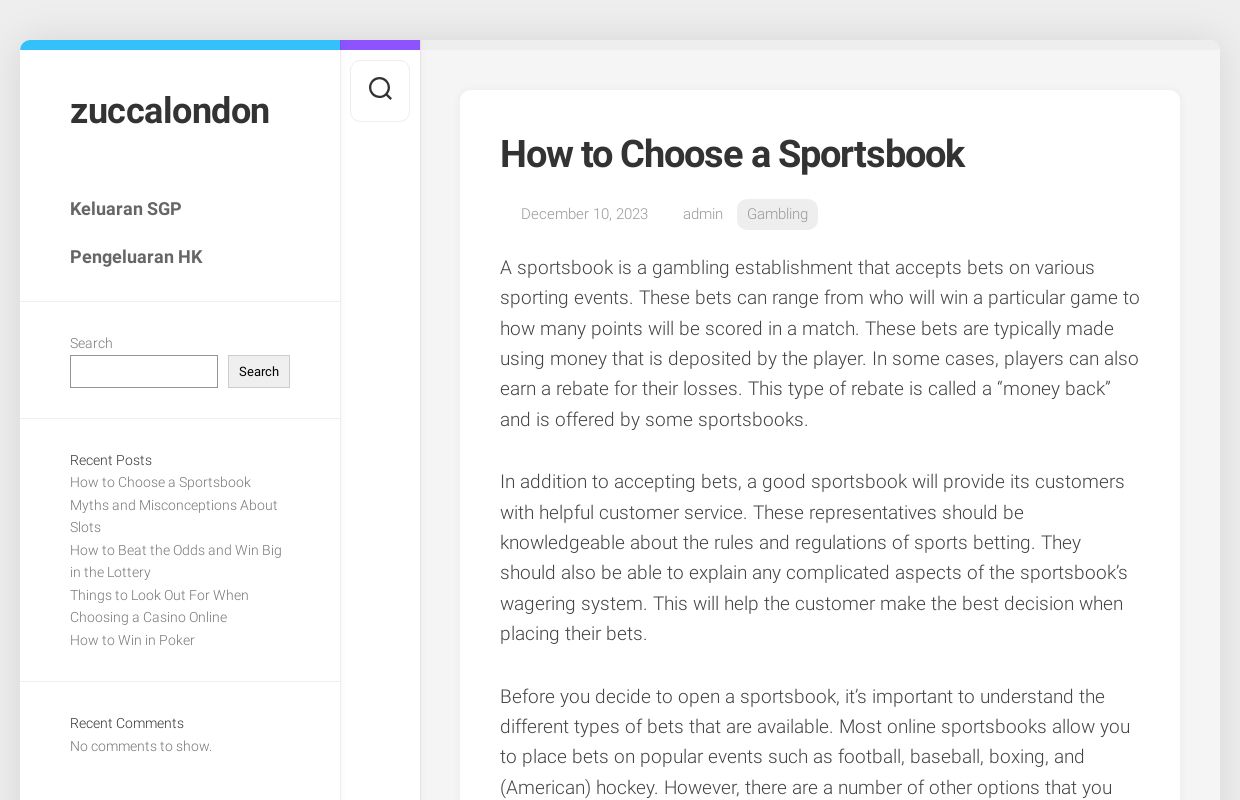Image resolution: width=1240 pixels, height=800 pixels.
Task: Click the Recent Comments widget heading
Action: (127, 723)
